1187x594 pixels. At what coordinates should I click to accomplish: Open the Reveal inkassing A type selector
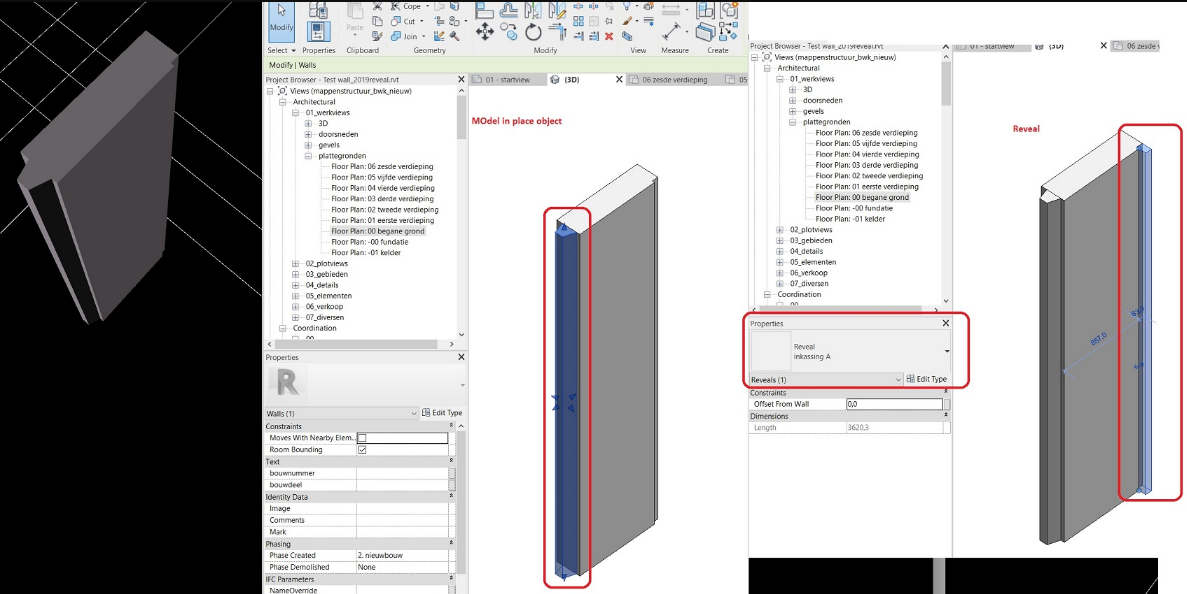[849, 351]
